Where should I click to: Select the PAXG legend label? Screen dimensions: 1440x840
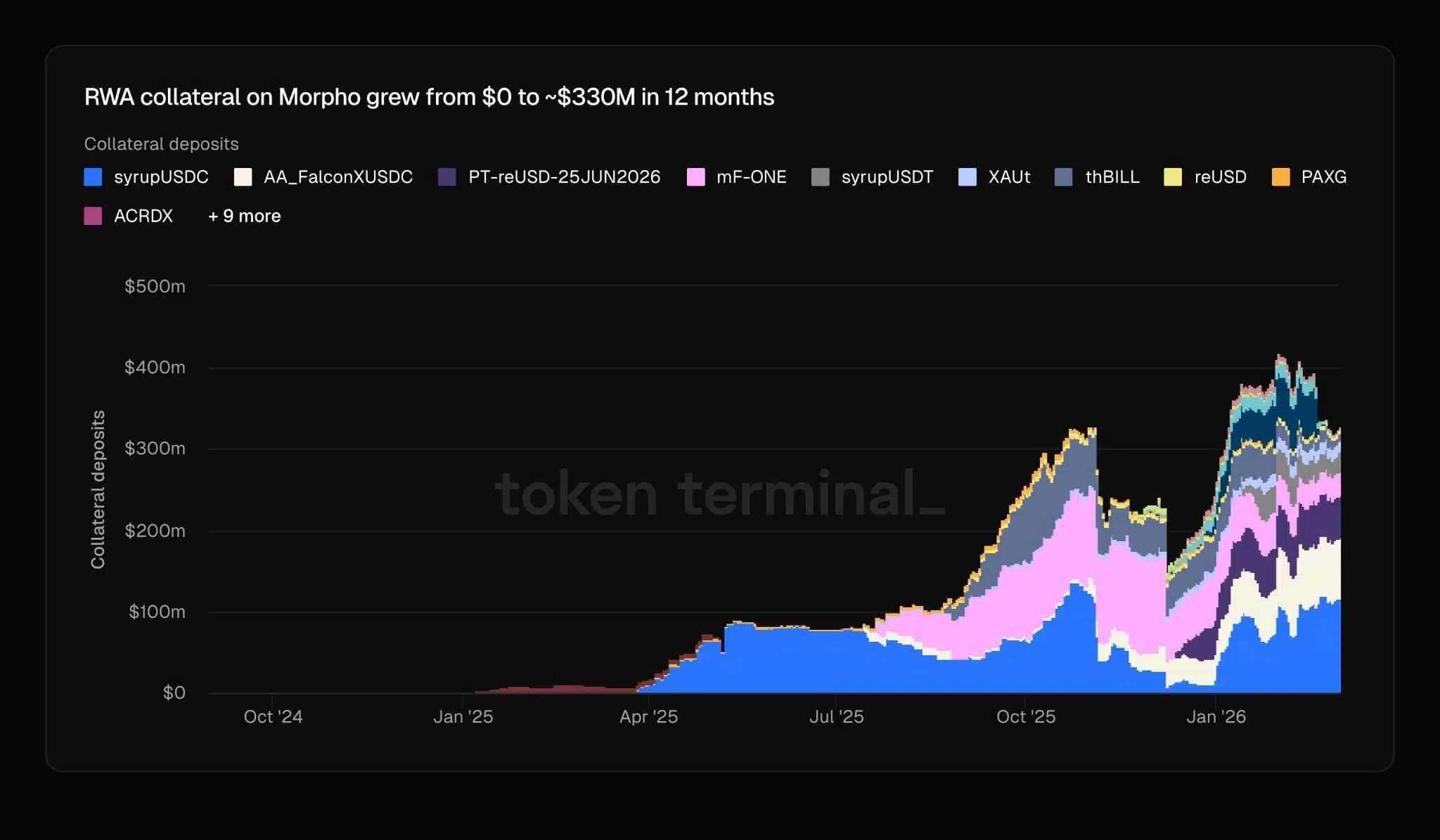[x=1323, y=177]
